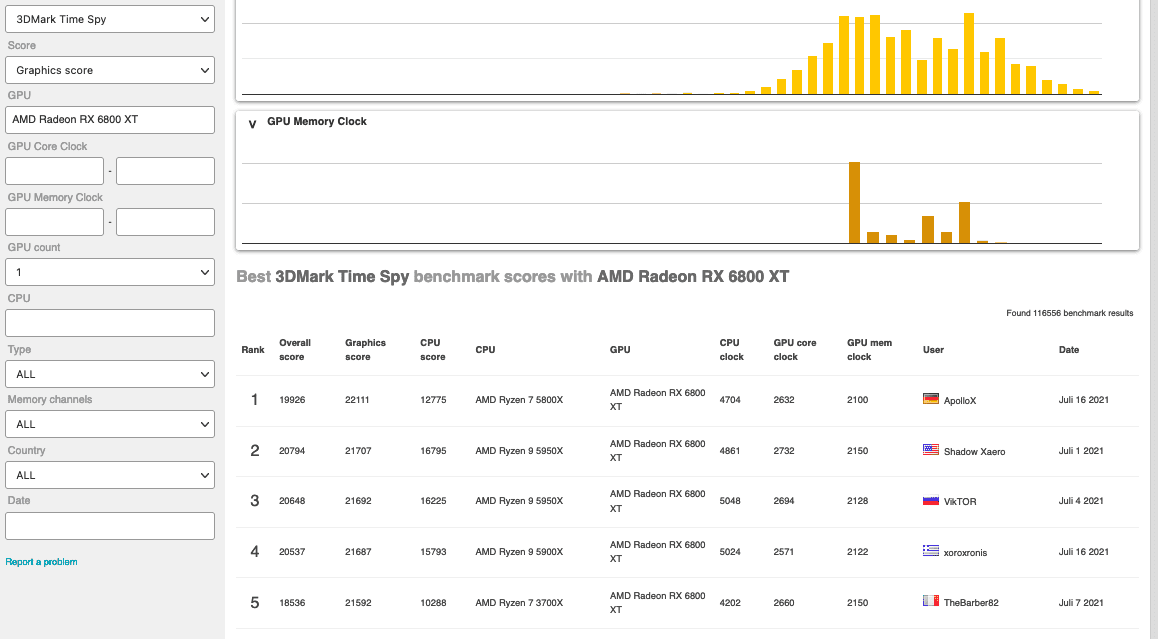Click the Graphics score column header
The width and height of the screenshot is (1158, 639).
click(x=365, y=349)
